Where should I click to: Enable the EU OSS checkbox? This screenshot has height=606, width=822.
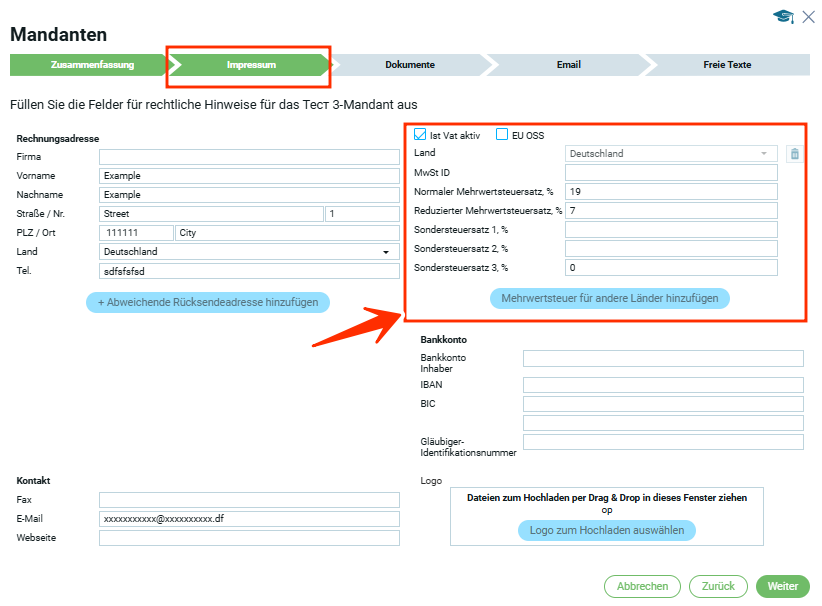click(x=503, y=135)
